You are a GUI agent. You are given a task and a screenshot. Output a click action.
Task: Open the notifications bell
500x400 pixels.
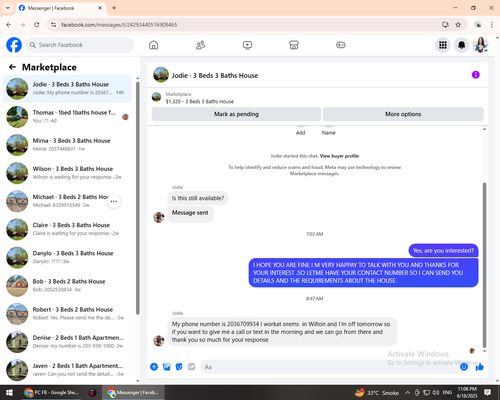[x=462, y=45]
